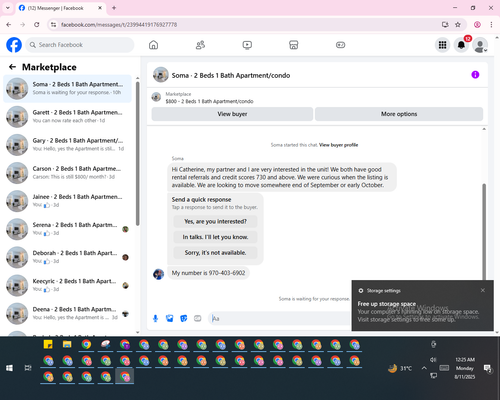Open Gary conversation in the list
500x400 pixels.
67,144
